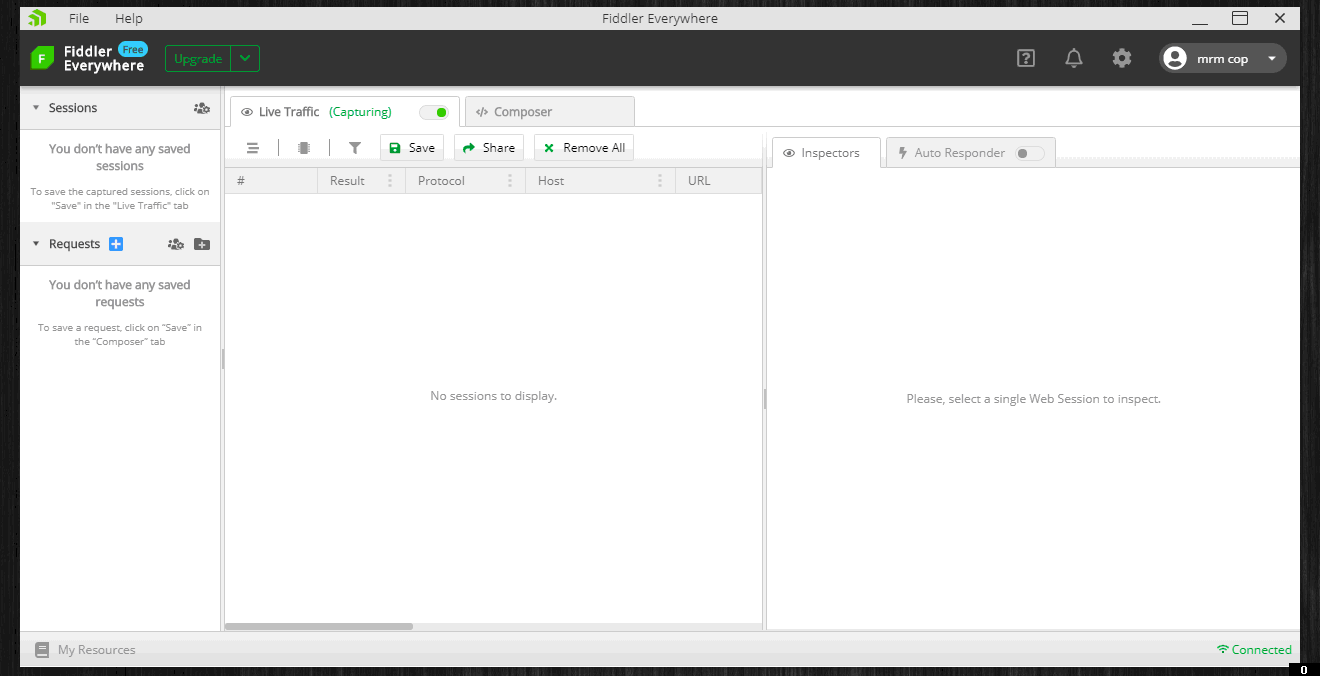Image resolution: width=1320 pixels, height=676 pixels.
Task: Click the lightning bolt icon on Auto Responder
Action: [903, 153]
